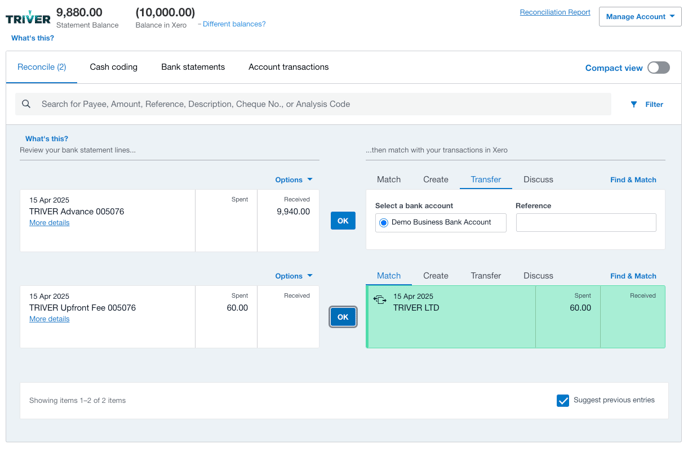Open the Manage Account dropdown
688x453 pixels.
coord(640,17)
